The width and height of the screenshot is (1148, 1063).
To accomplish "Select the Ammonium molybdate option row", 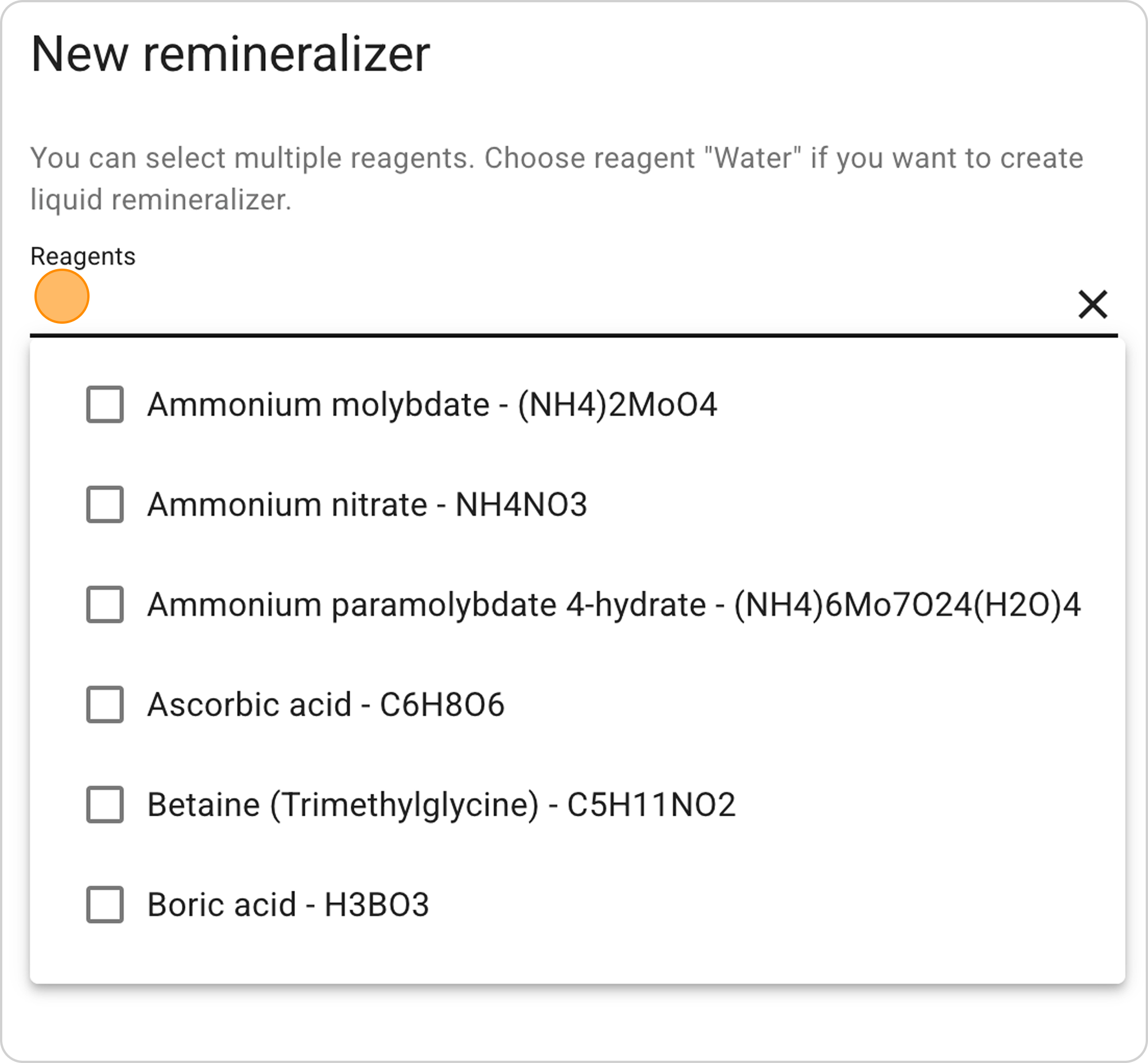I will 432,405.
